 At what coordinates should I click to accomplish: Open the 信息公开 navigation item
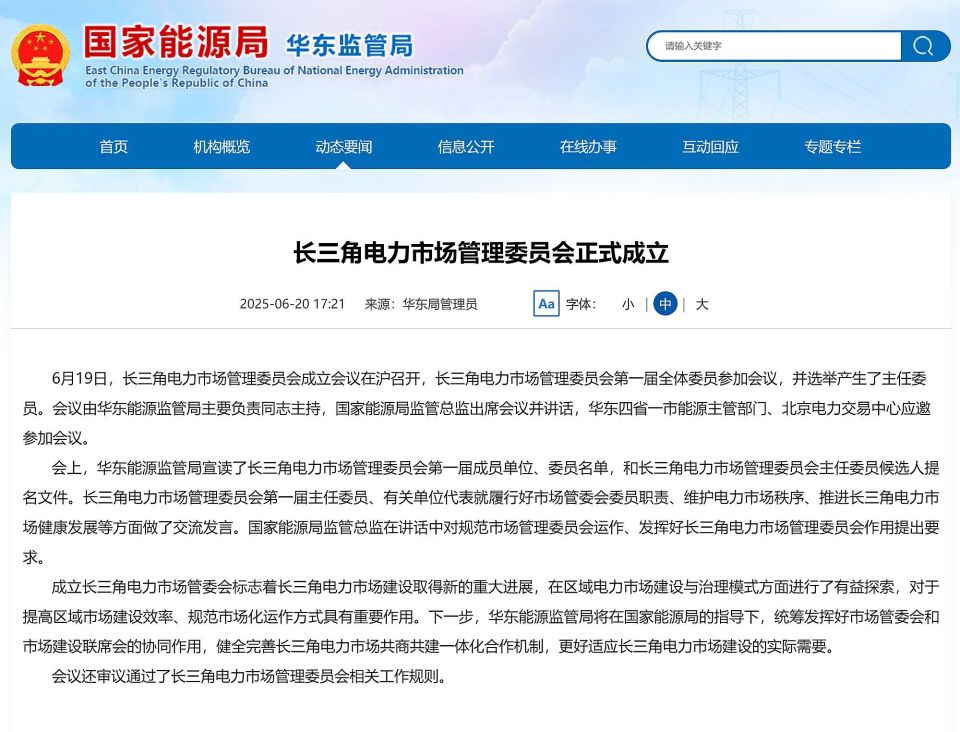tap(466, 147)
